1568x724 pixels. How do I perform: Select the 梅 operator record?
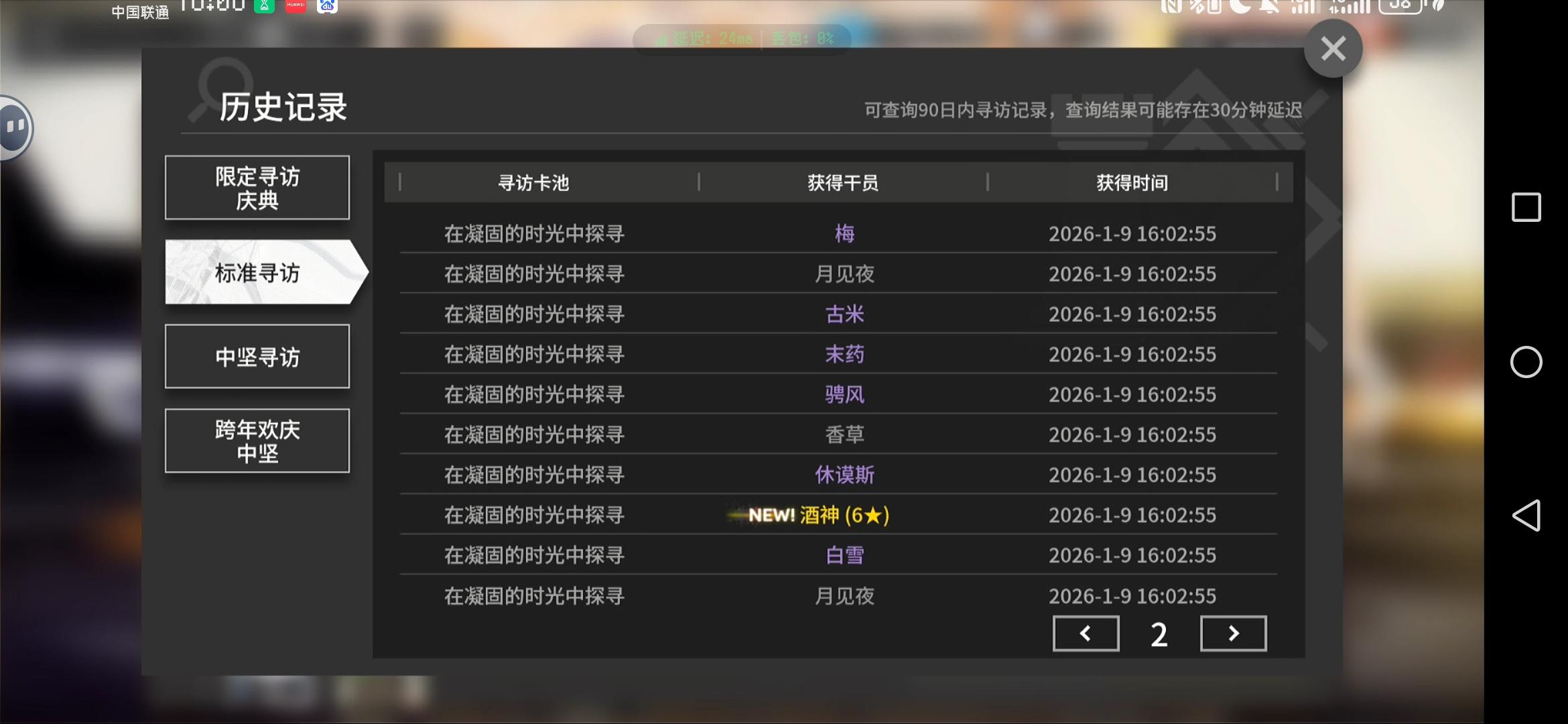click(x=844, y=233)
